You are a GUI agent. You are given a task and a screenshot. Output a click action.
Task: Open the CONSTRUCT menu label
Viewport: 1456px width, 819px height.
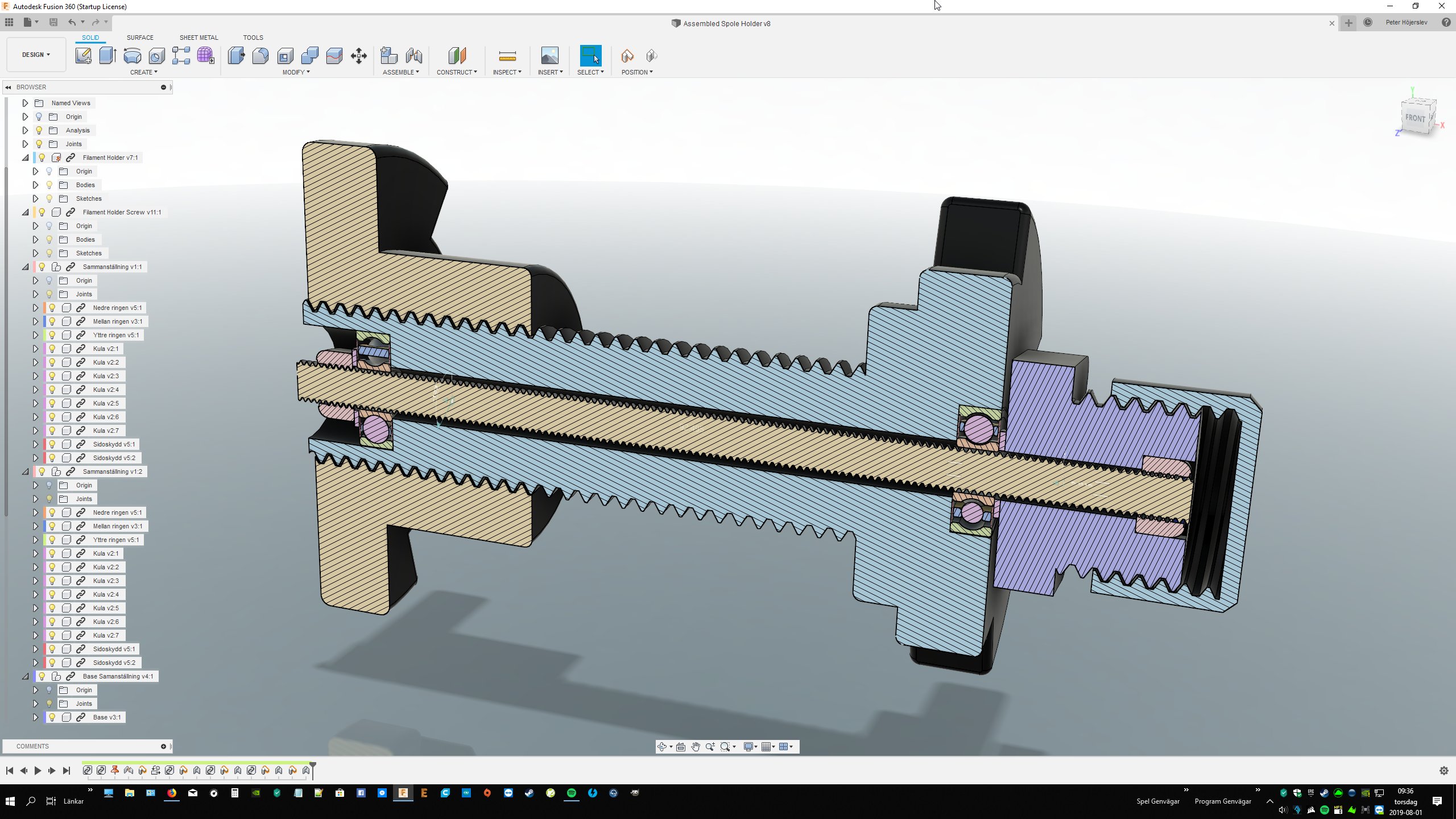(456, 72)
